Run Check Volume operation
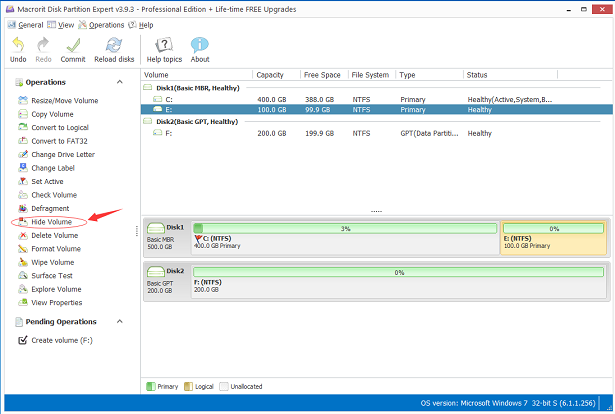Viewport: 615px width, 414px height. click(x=47, y=195)
